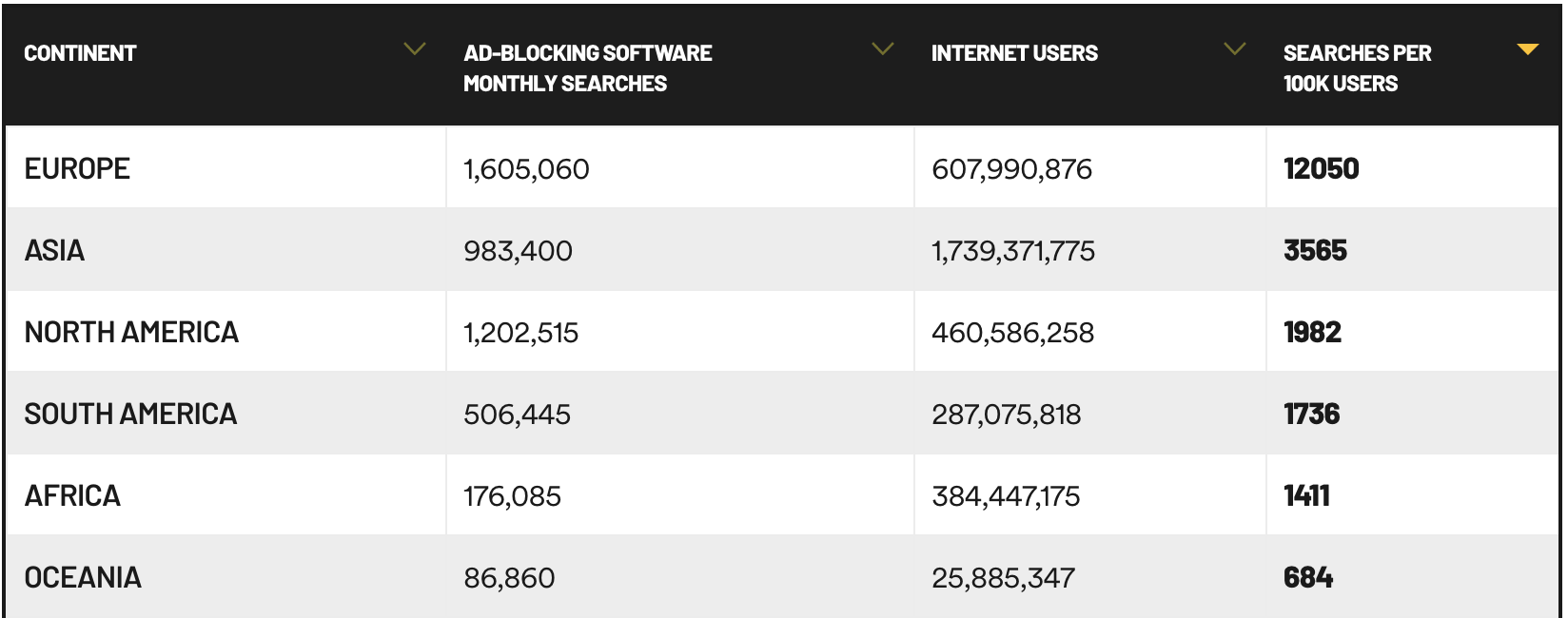Image resolution: width=1568 pixels, height=618 pixels.
Task: Sort the table by Continent header
Action: [80, 53]
